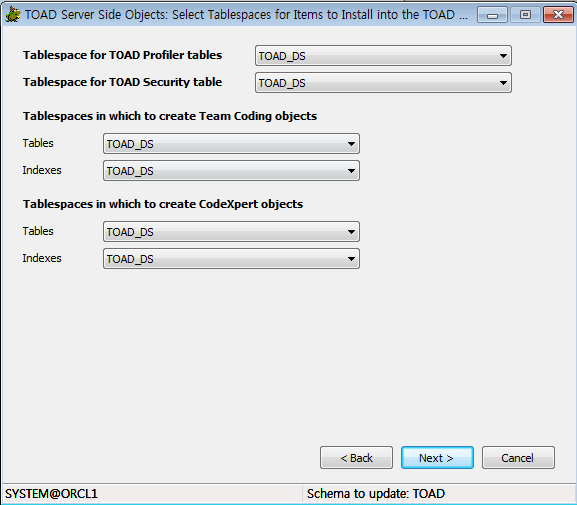Open Tablespace for TOAD Profiler tables dropdown
This screenshot has height=505, width=577.
coord(383,56)
